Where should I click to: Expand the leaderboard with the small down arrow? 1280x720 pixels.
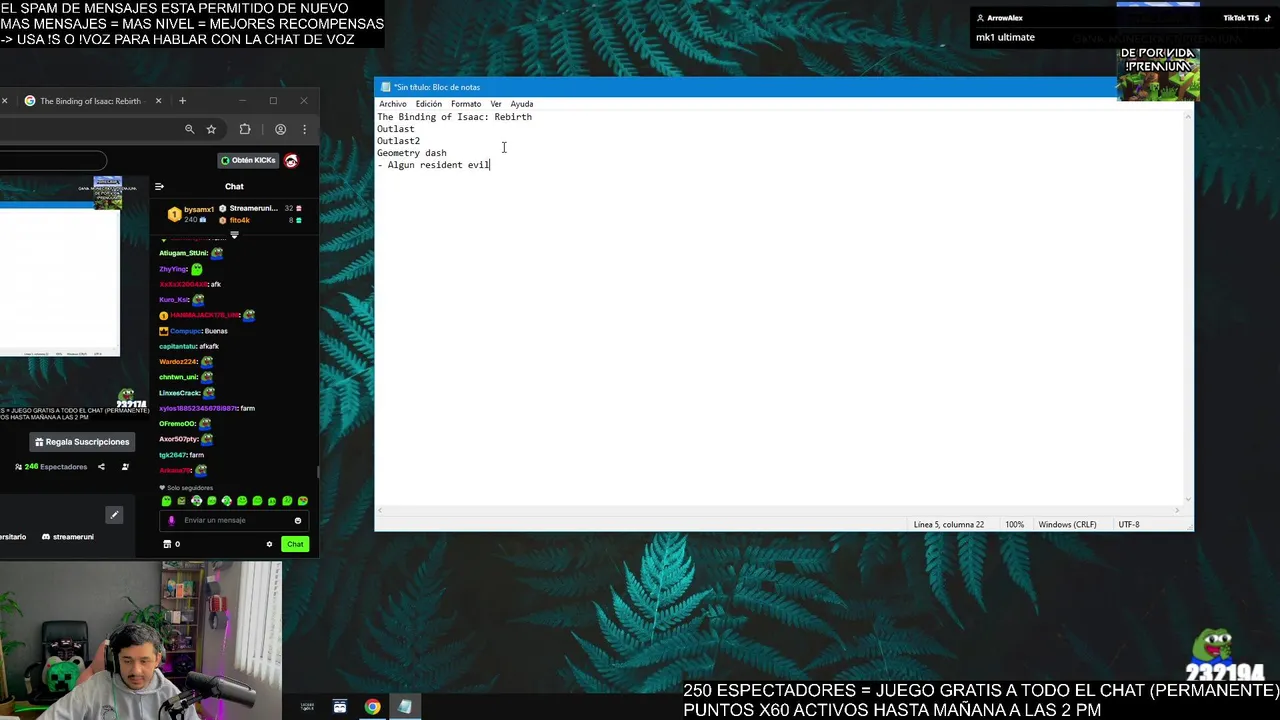click(234, 235)
